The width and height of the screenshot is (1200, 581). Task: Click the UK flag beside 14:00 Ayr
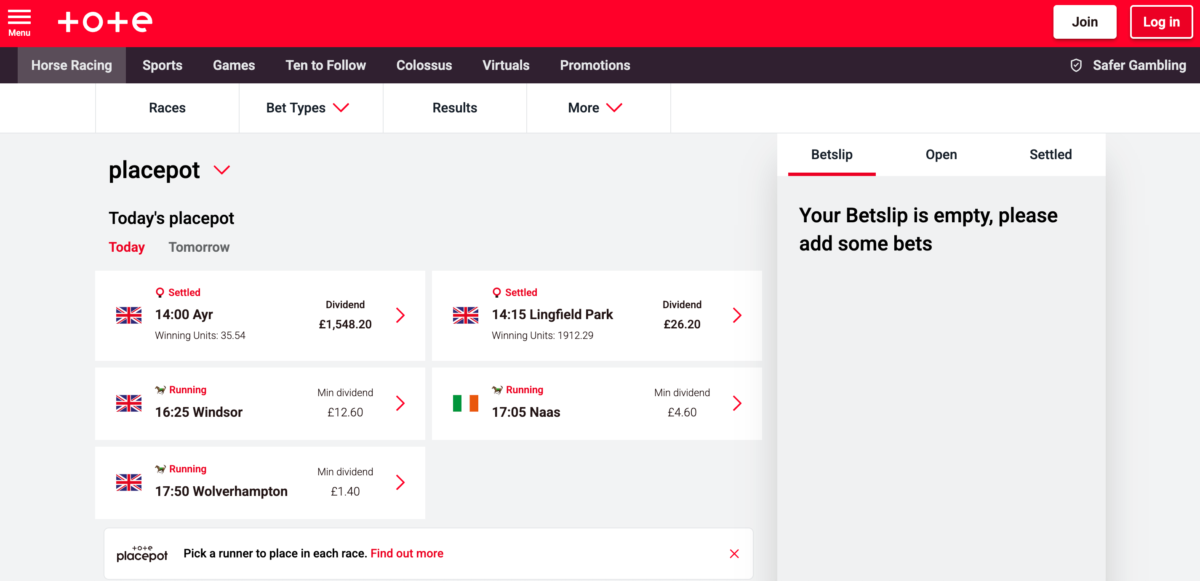pyautogui.click(x=129, y=315)
